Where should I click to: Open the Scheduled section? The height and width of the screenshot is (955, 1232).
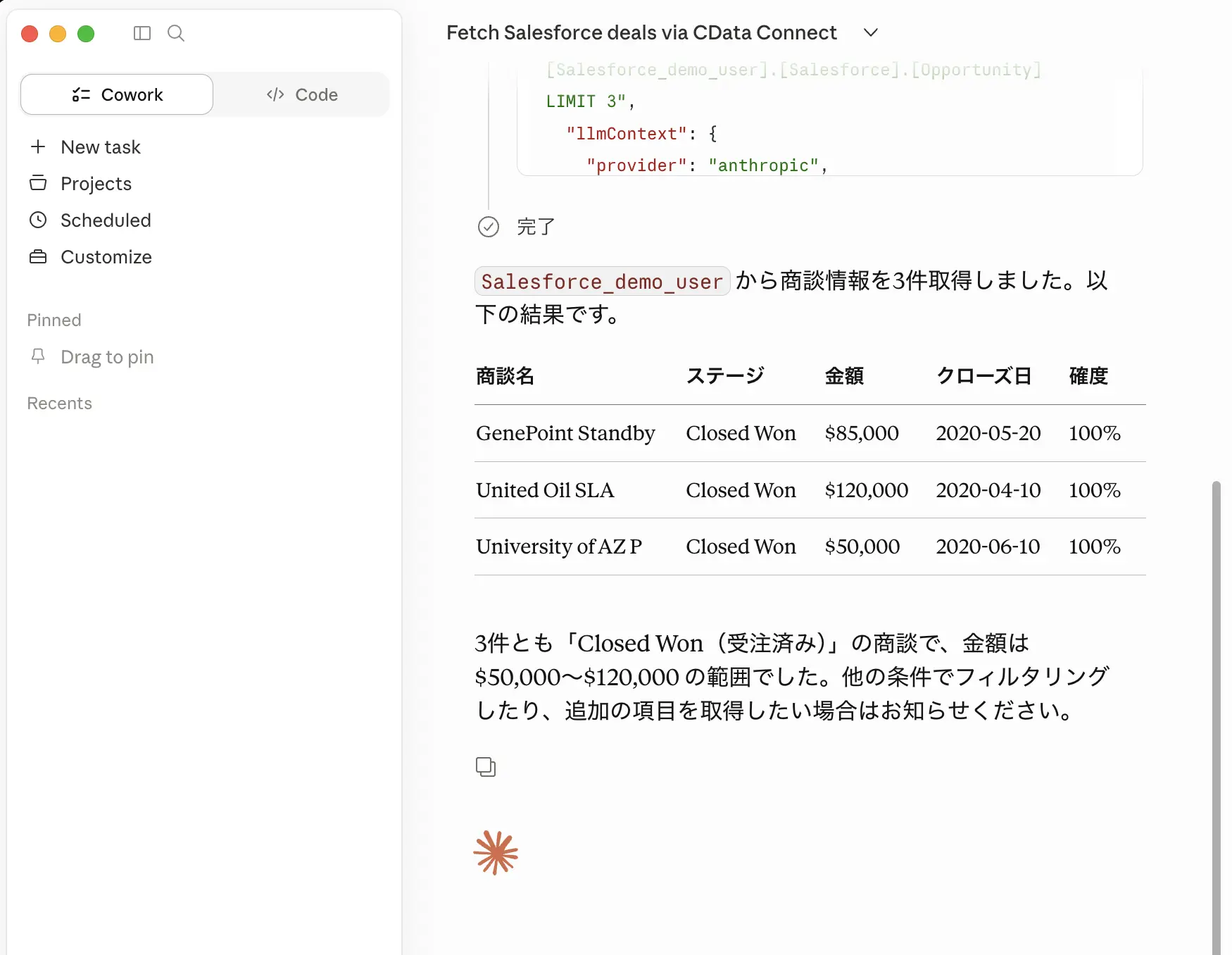[x=106, y=220]
